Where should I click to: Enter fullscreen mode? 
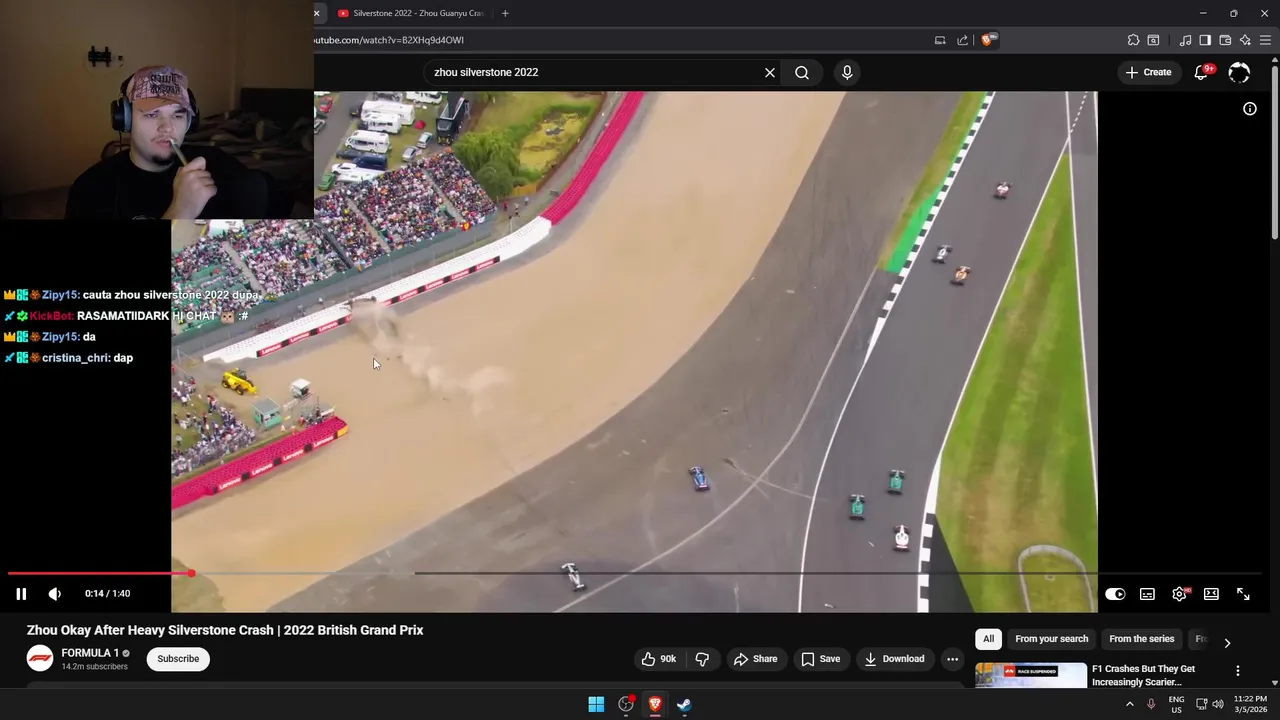point(1243,594)
